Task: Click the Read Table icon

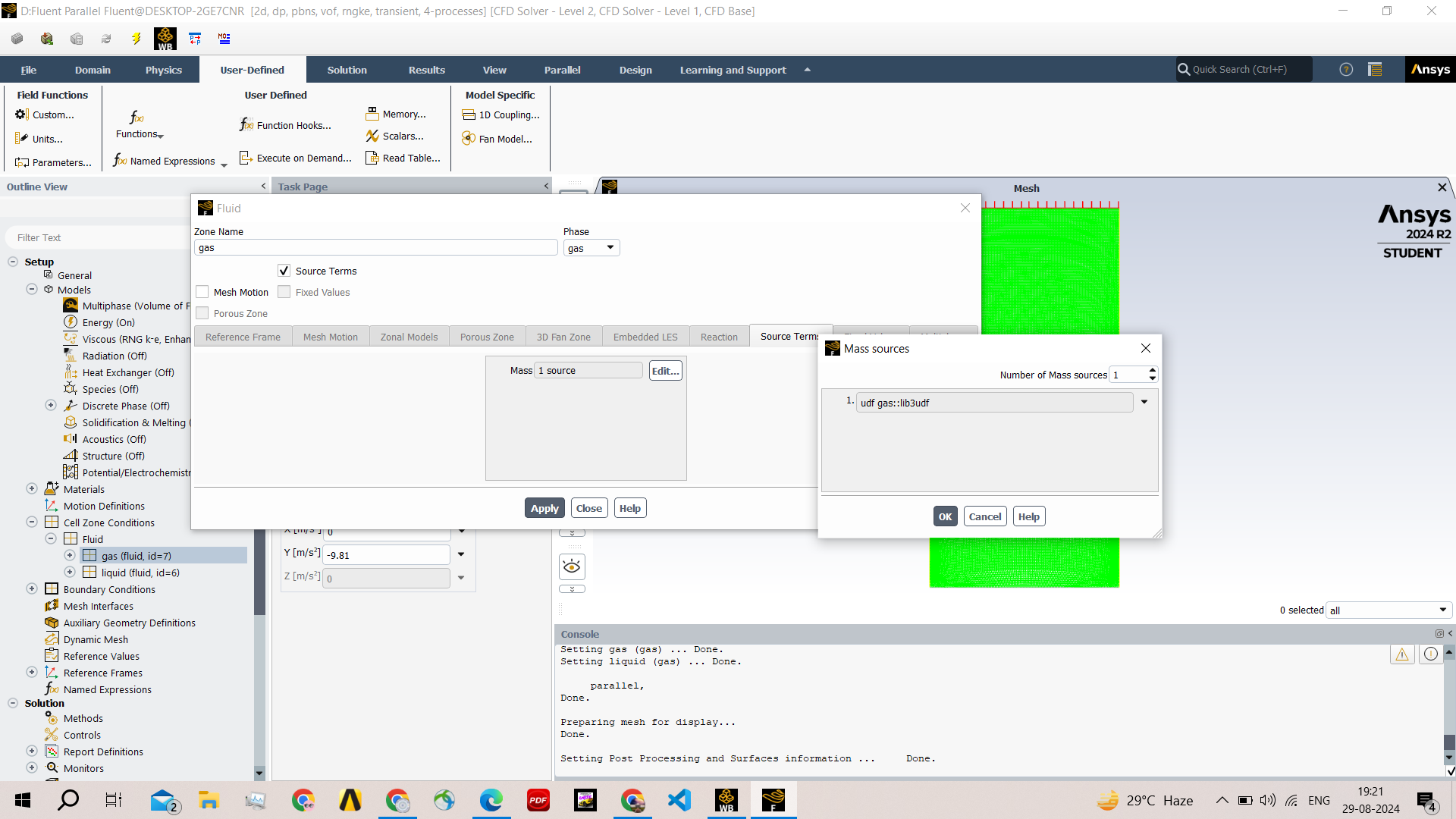Action: click(372, 158)
